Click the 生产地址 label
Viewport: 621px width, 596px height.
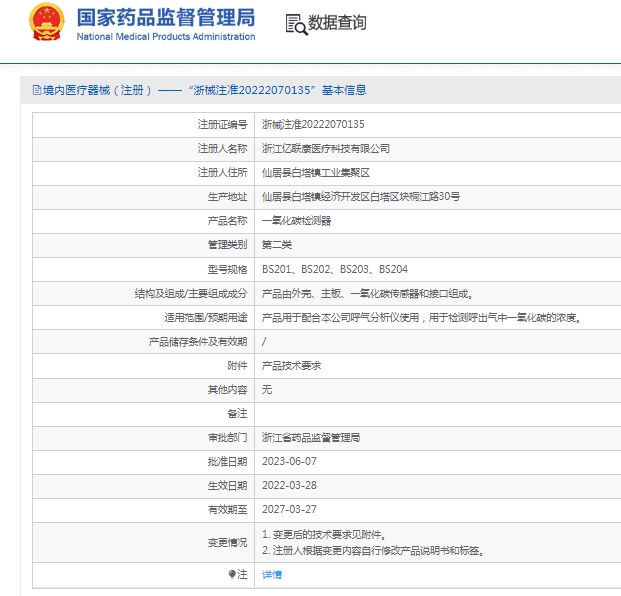coord(227,196)
